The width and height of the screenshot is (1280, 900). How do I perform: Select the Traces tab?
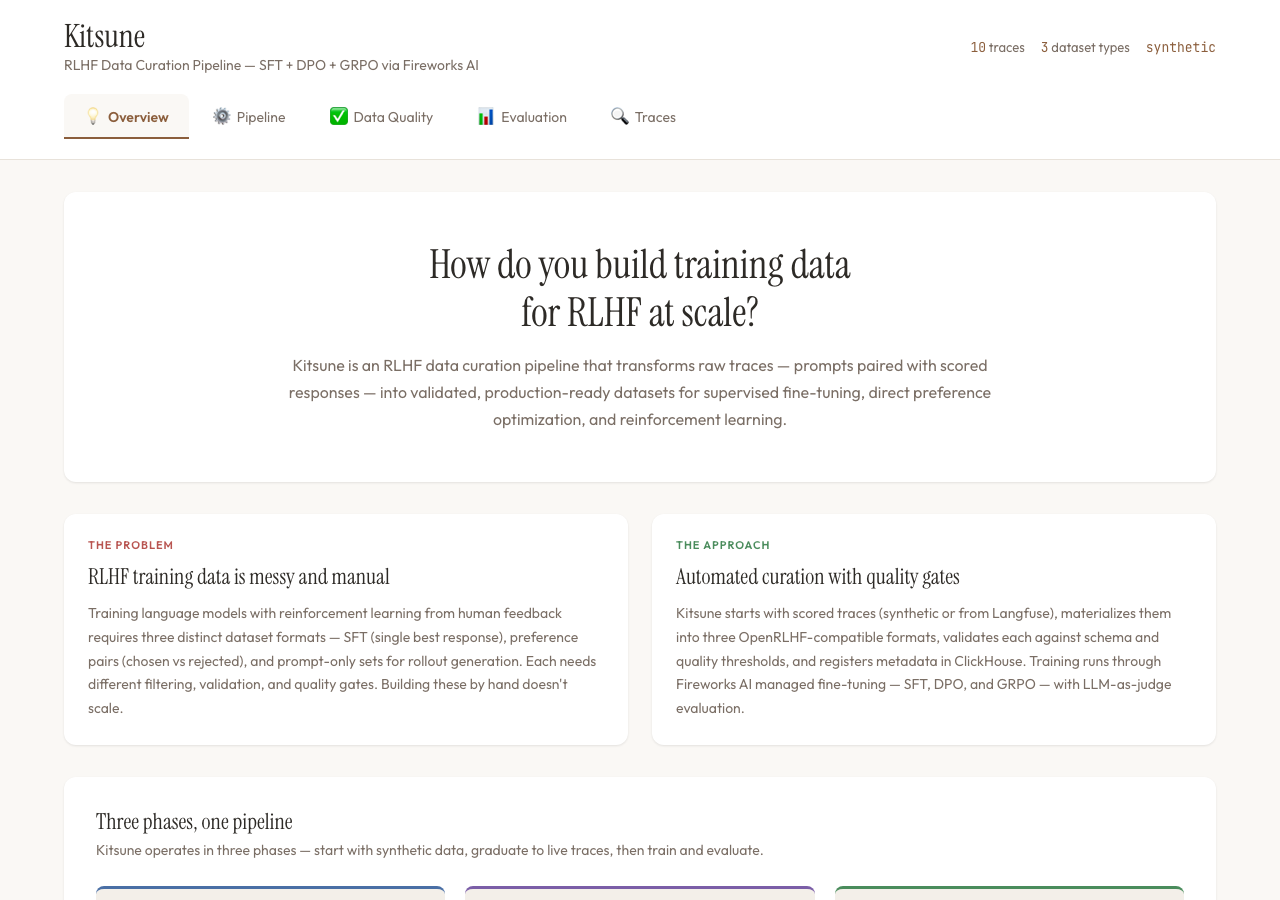click(655, 117)
